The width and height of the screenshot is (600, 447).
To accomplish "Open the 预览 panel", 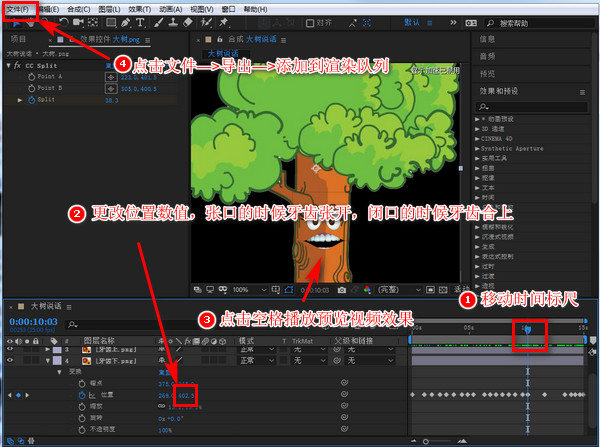I will pos(489,72).
